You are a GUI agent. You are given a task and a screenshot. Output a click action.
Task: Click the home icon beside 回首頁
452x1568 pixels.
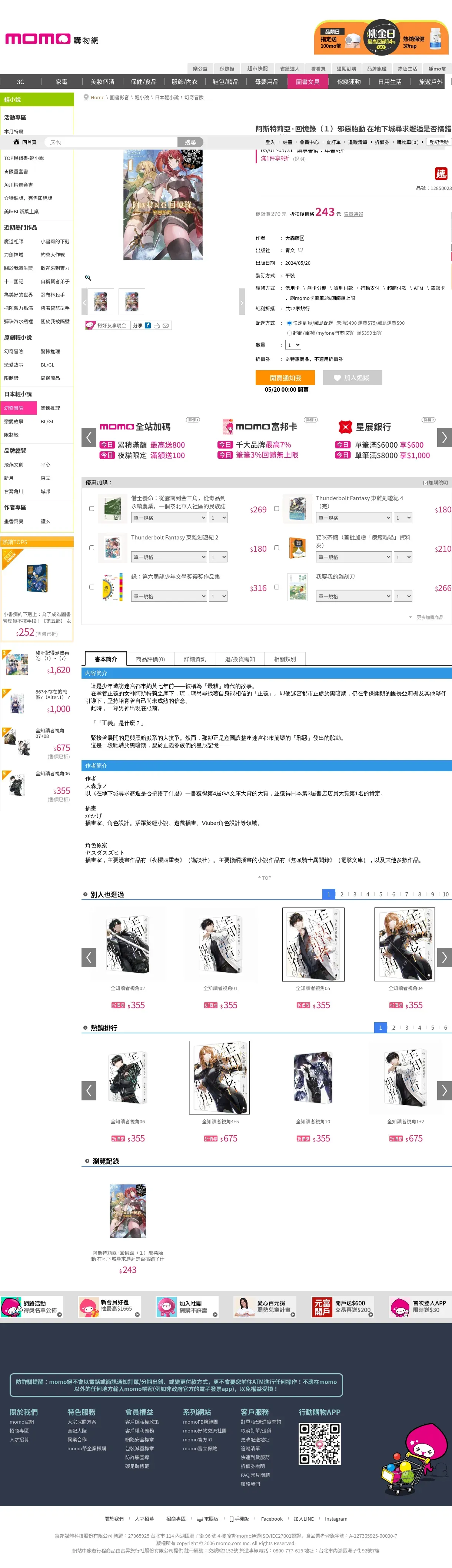[x=16, y=142]
